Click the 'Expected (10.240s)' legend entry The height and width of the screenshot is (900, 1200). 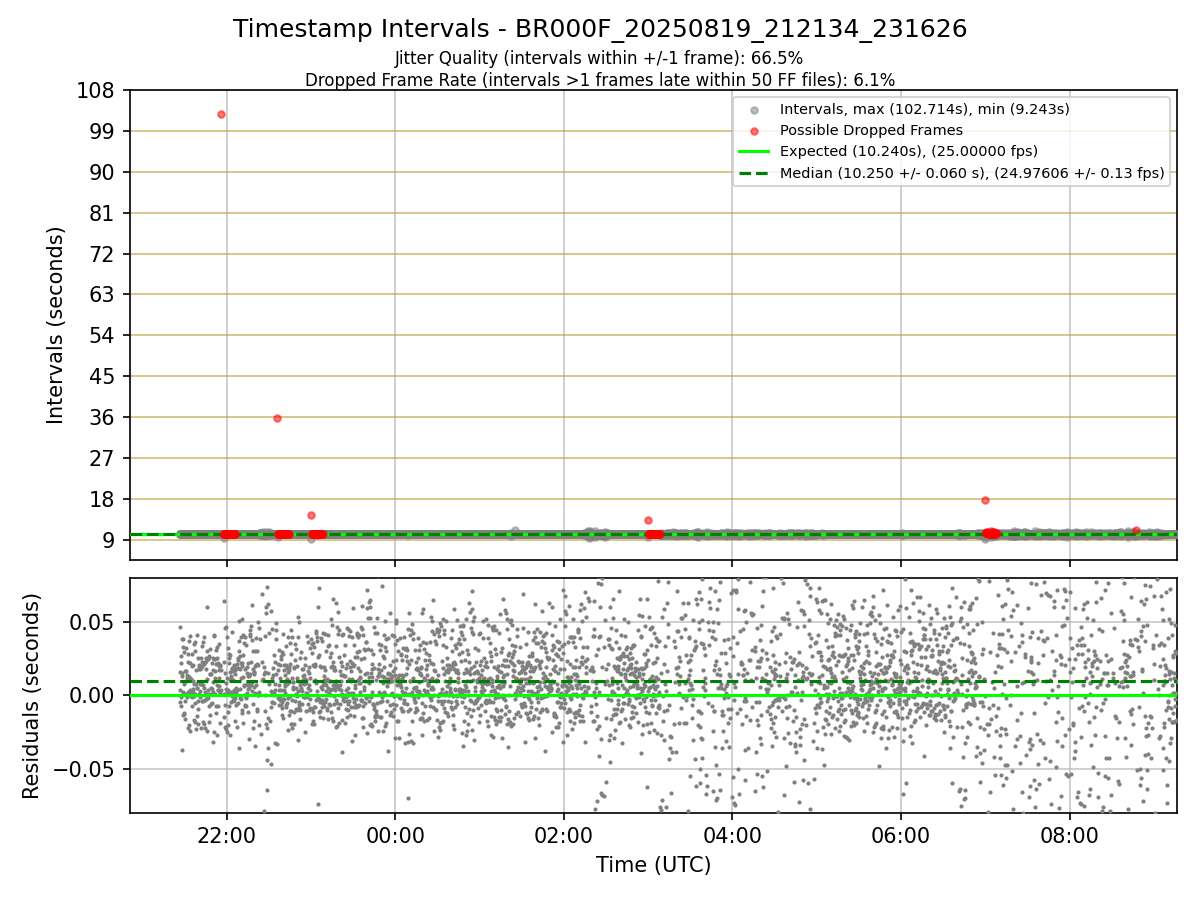pyautogui.click(x=909, y=151)
